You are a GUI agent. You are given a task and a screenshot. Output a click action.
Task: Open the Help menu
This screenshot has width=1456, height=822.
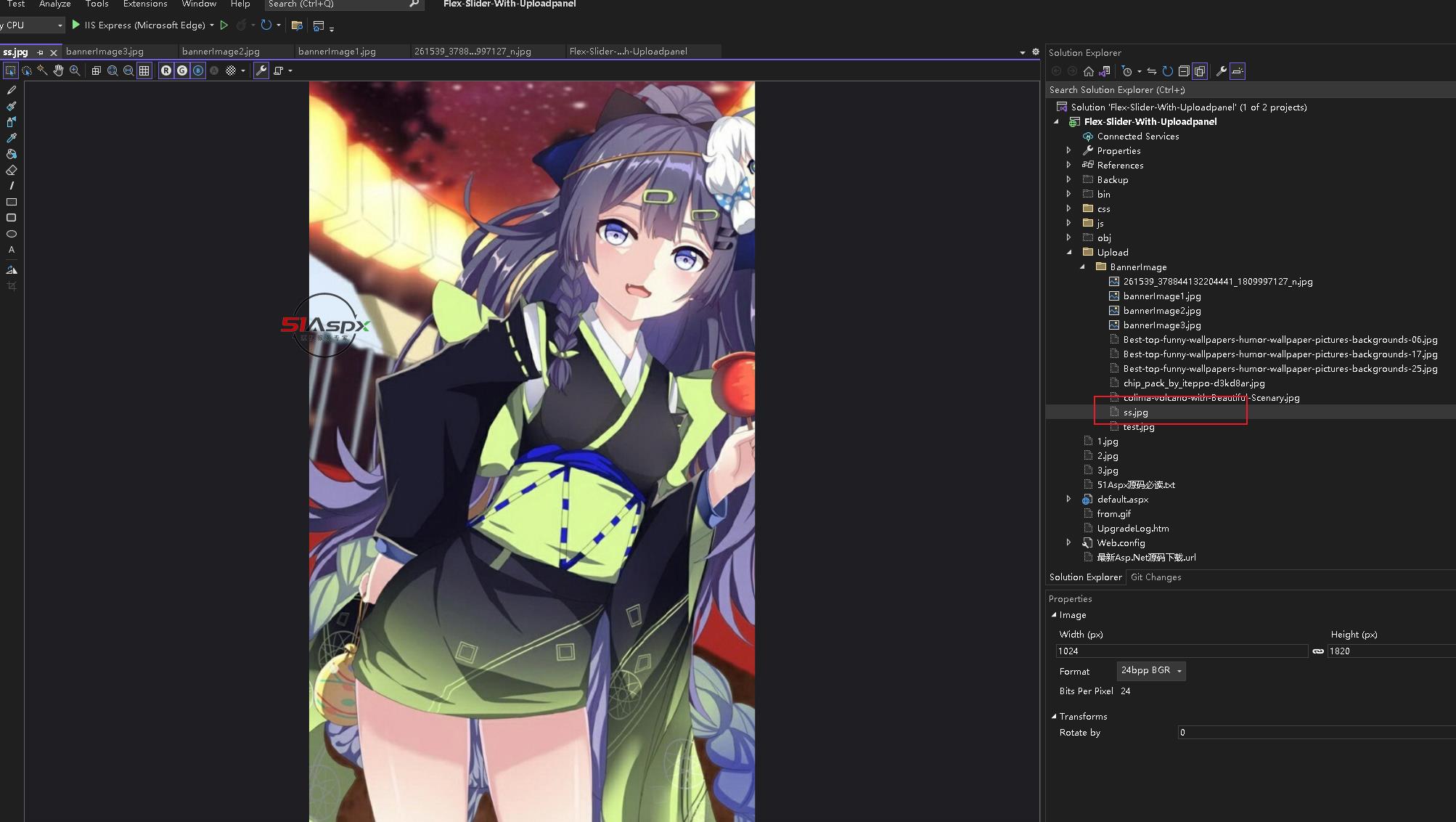click(240, 4)
